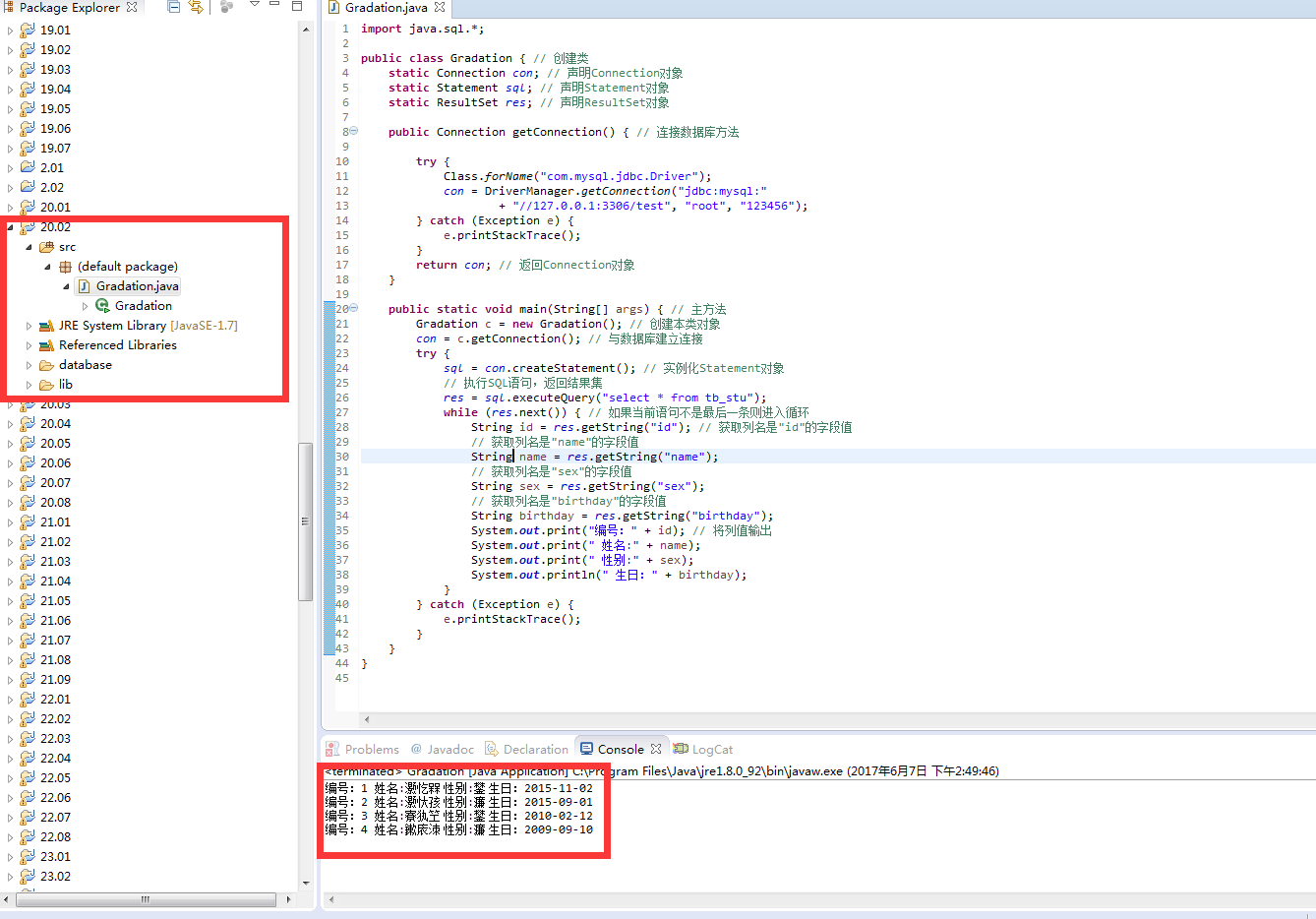The image size is (1316, 919).
Task: Click the 19.05 project icon
Action: click(28, 109)
